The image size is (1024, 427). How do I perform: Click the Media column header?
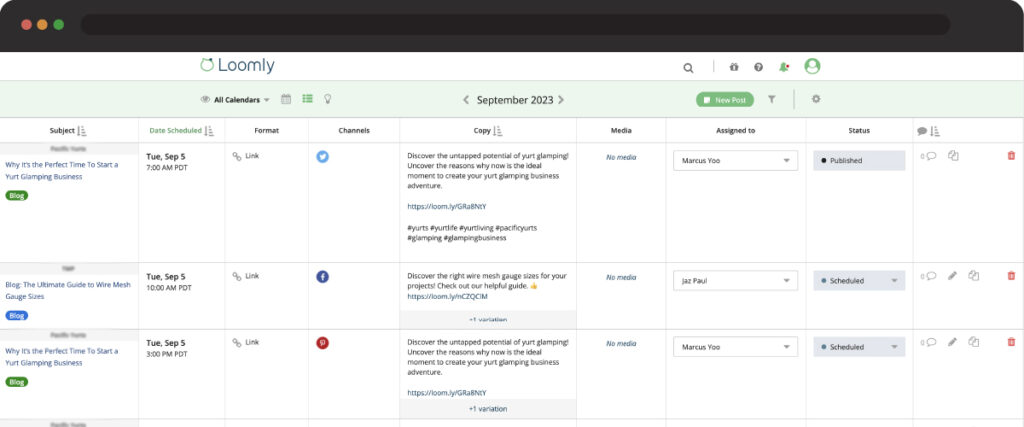pos(621,131)
